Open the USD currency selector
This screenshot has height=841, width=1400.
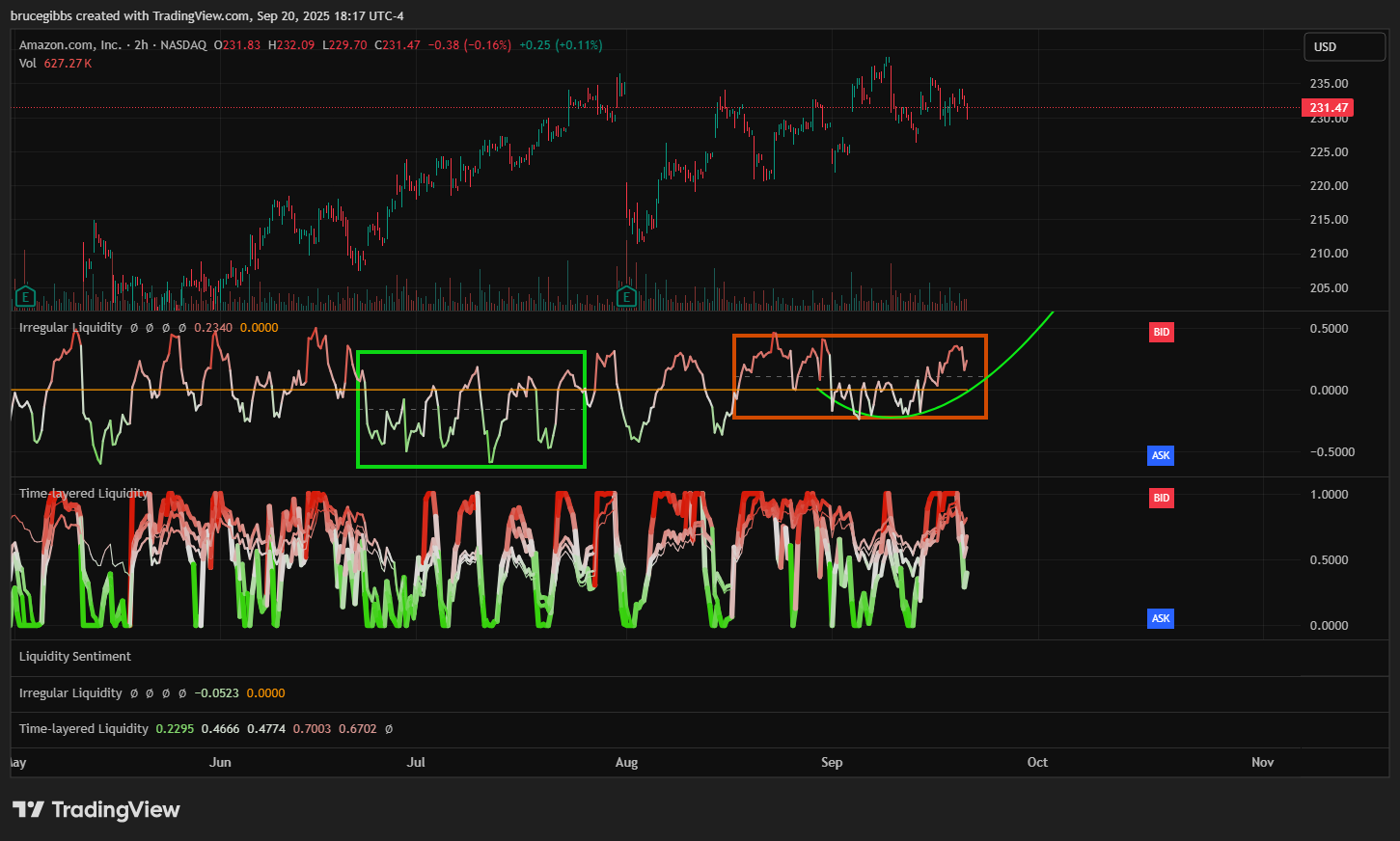tap(1344, 46)
